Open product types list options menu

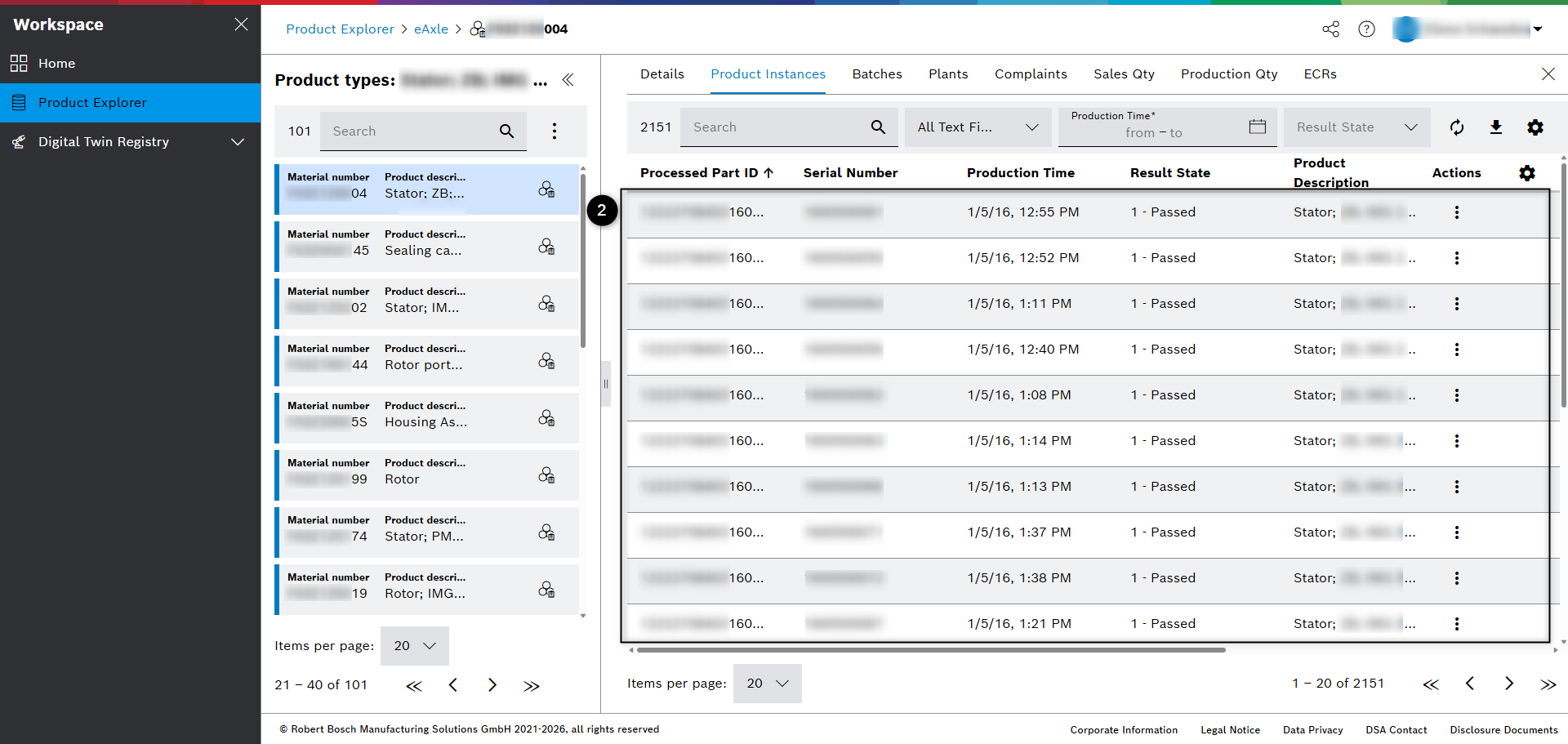pos(555,131)
